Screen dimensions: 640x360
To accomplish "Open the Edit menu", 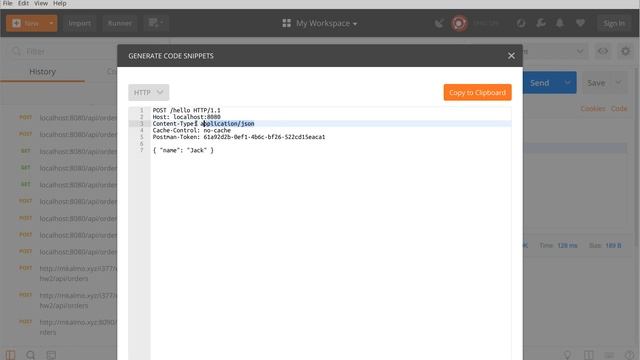I will pos(23,4).
